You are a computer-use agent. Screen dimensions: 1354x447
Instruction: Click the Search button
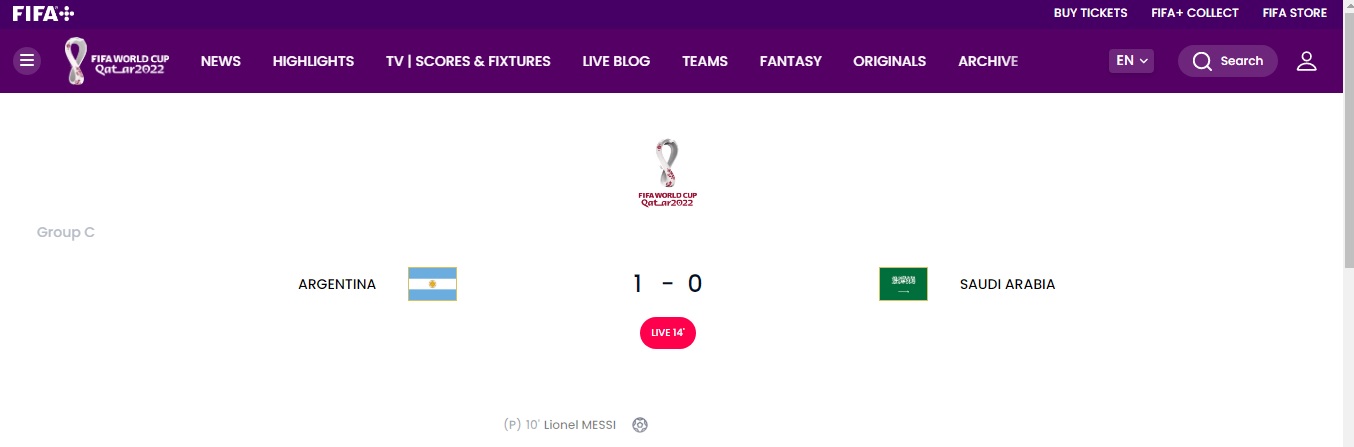click(x=1227, y=61)
